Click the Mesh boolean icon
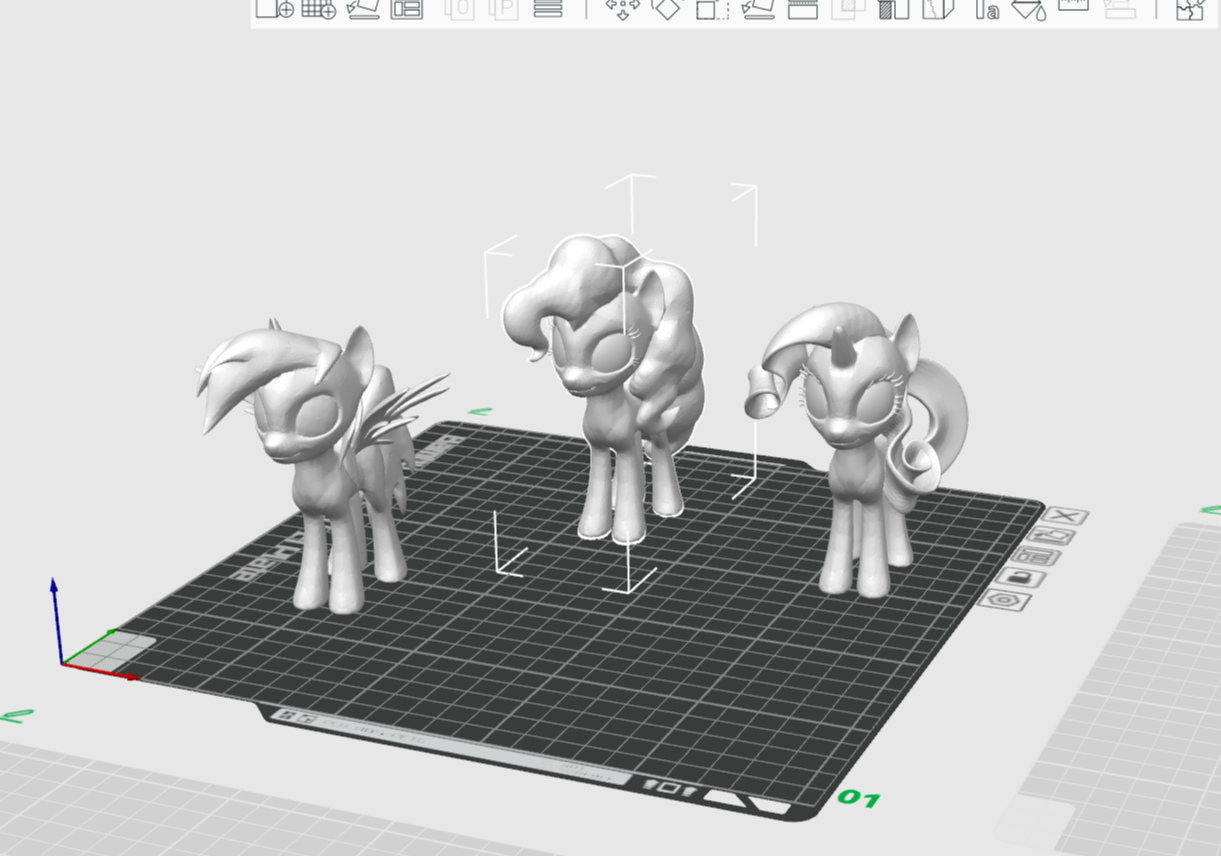The height and width of the screenshot is (856, 1221). 849,9
